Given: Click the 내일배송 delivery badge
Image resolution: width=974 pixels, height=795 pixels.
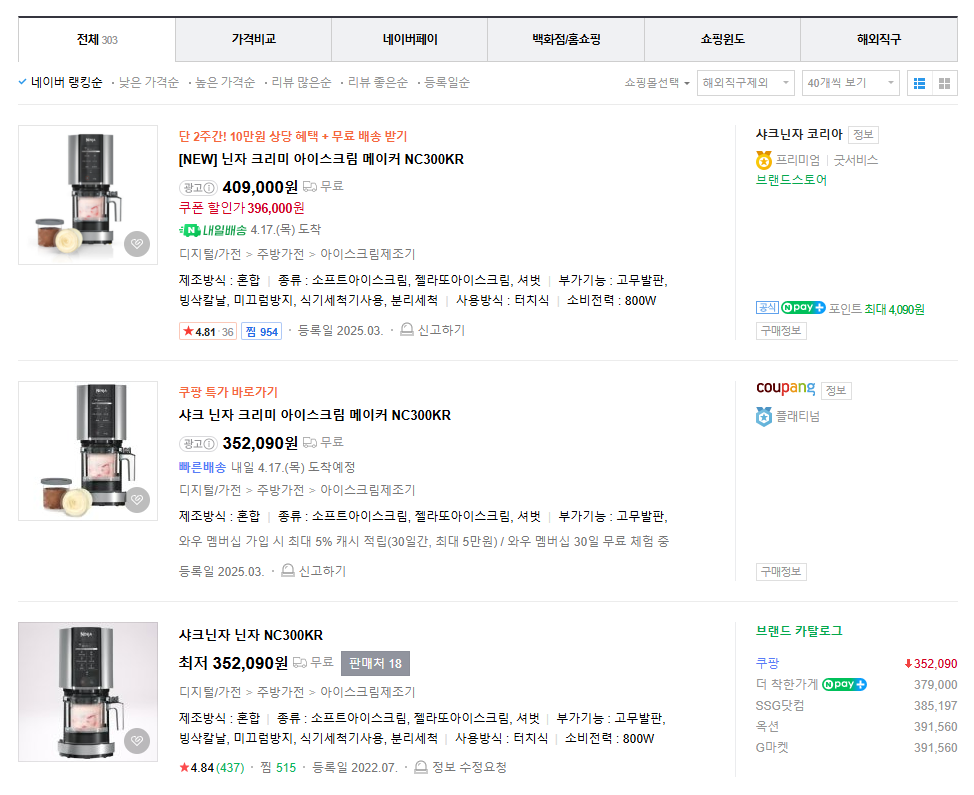Looking at the screenshot, I should pyautogui.click(x=213, y=230).
